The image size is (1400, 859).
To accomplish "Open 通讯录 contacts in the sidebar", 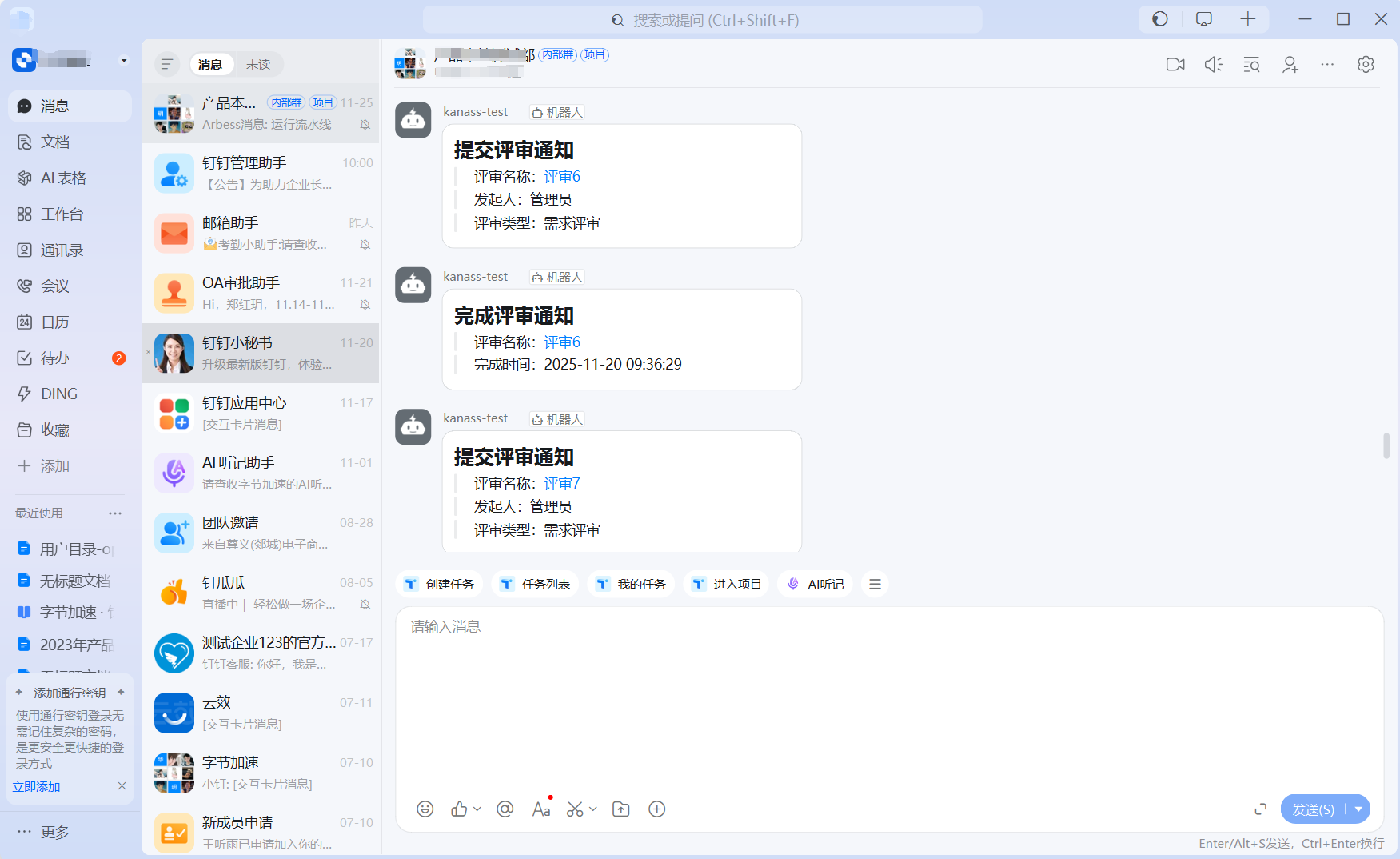I will coord(70,250).
